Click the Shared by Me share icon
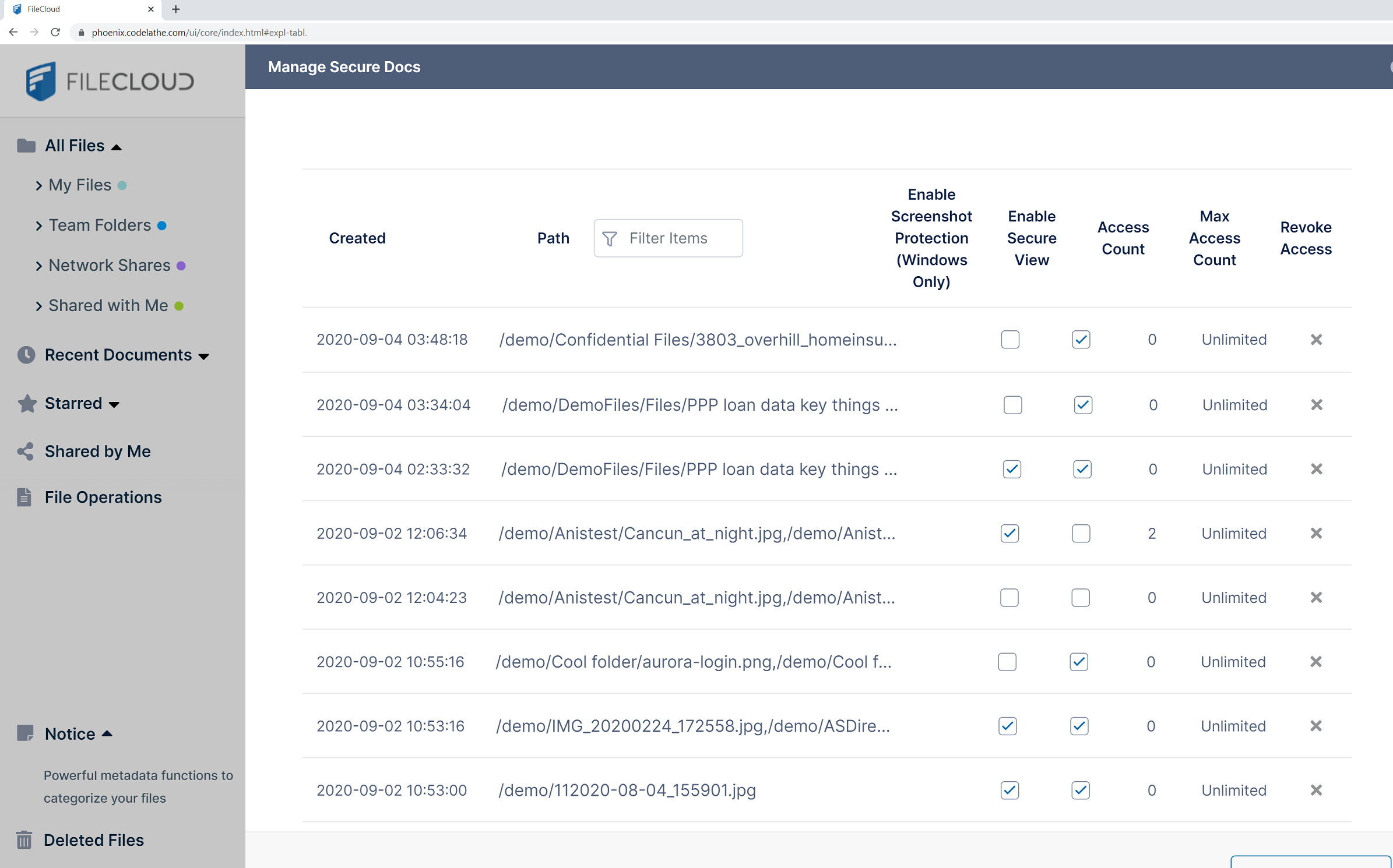The width and height of the screenshot is (1393, 868). click(26, 451)
